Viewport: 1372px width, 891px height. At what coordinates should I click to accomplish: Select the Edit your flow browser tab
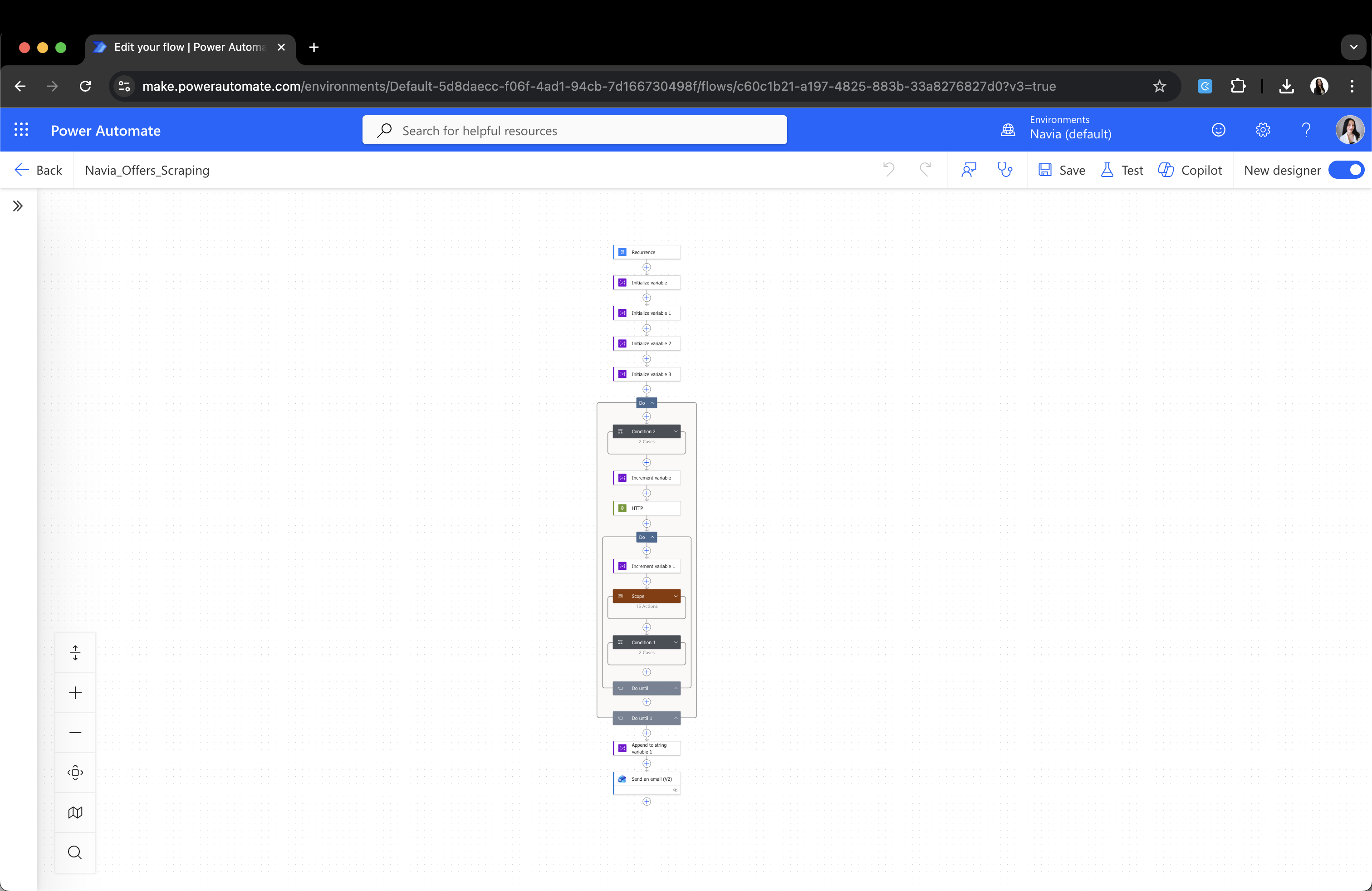190,47
